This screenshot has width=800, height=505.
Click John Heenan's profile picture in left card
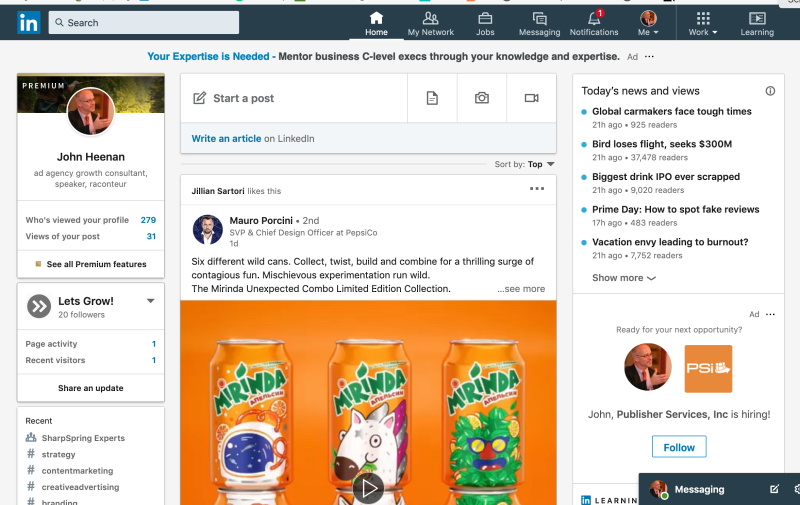pyautogui.click(x=91, y=112)
